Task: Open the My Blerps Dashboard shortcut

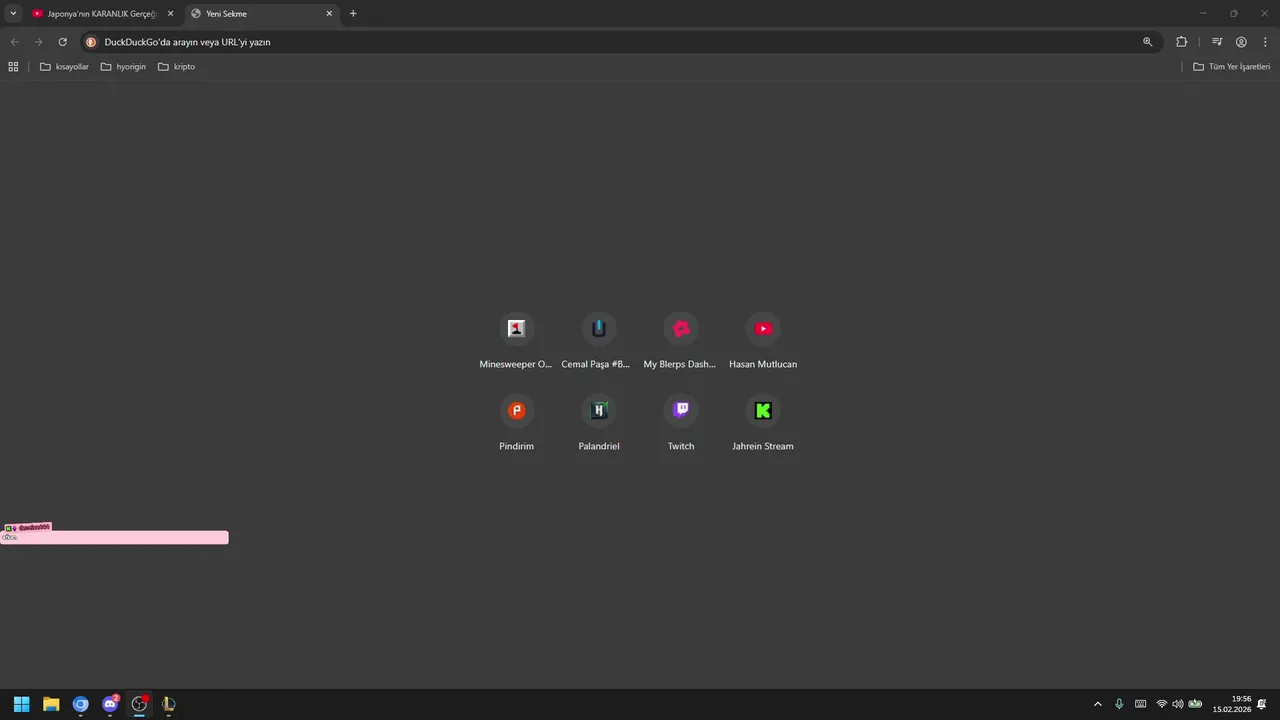Action: [680, 340]
